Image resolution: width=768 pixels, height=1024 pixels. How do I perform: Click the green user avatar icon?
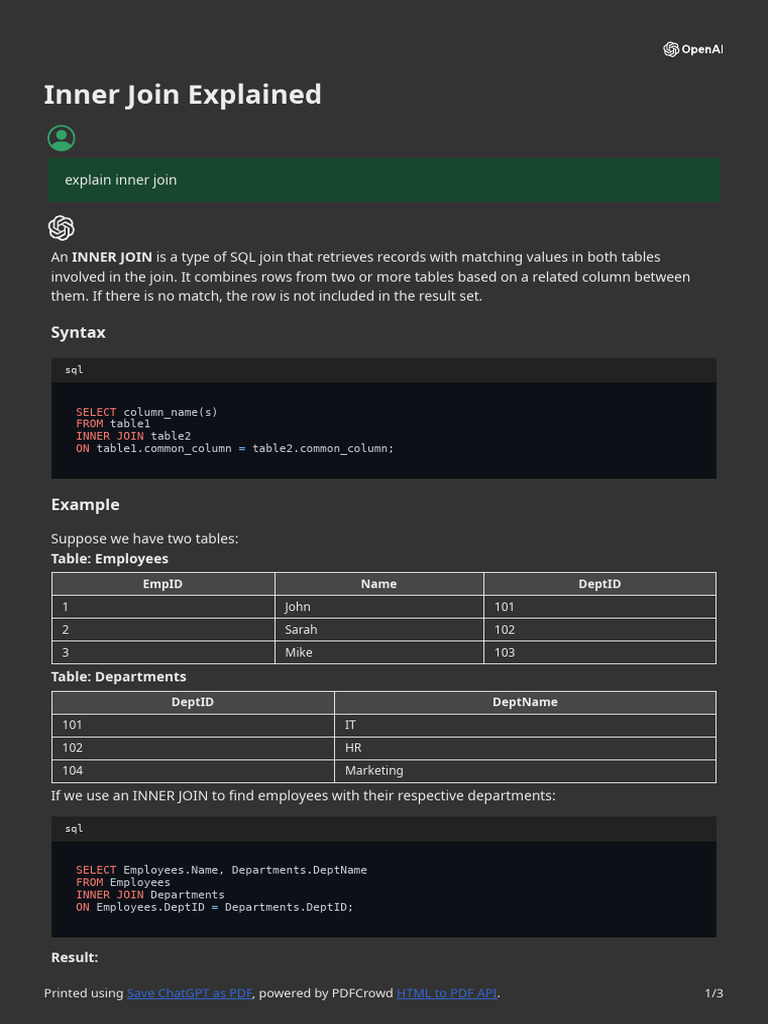(x=61, y=138)
